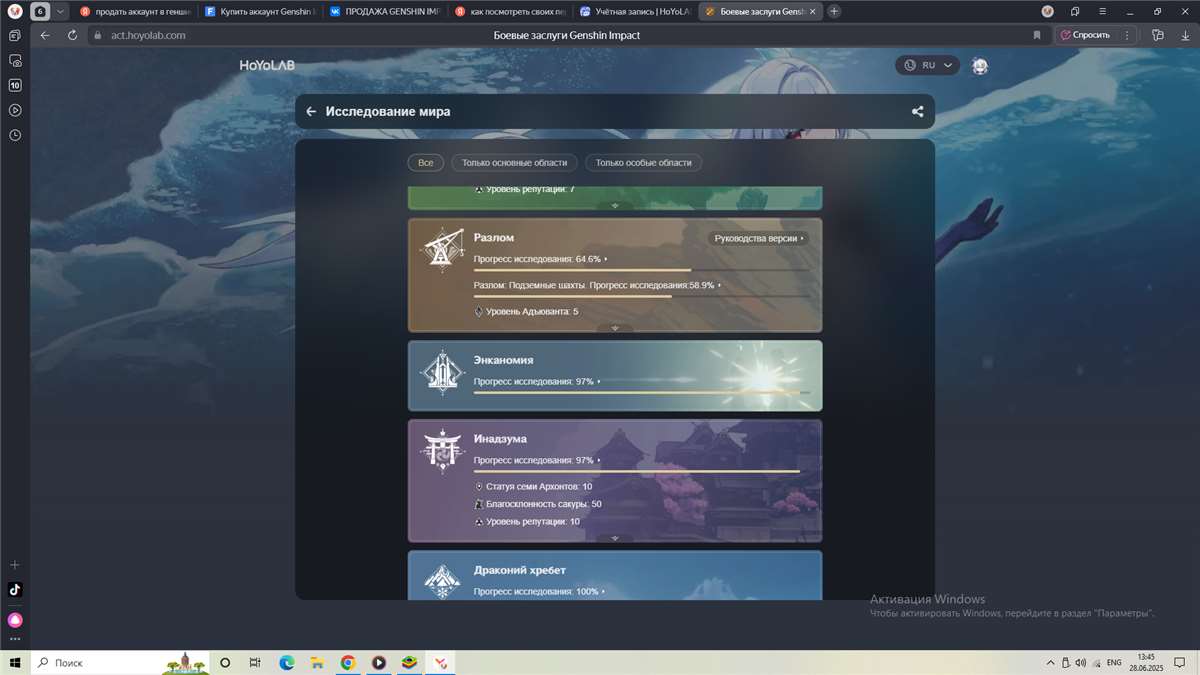Viewport: 1200px width, 675px height.
Task: Show hidden system tray icons
Action: pos(1051,662)
